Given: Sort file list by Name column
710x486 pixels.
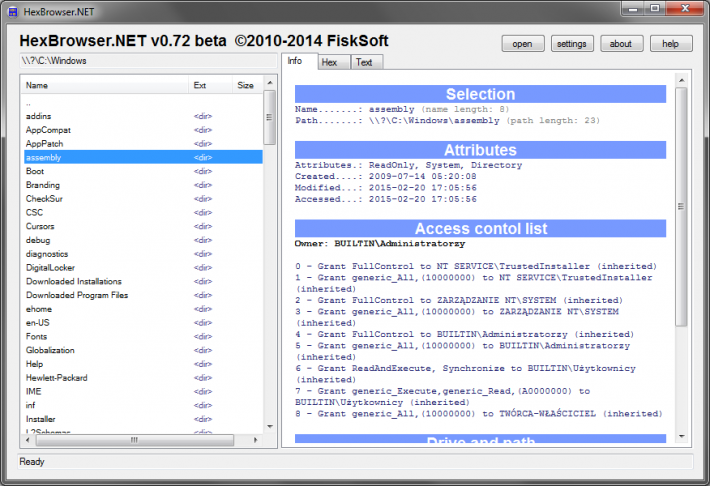Looking at the screenshot, I should (x=105, y=85).
